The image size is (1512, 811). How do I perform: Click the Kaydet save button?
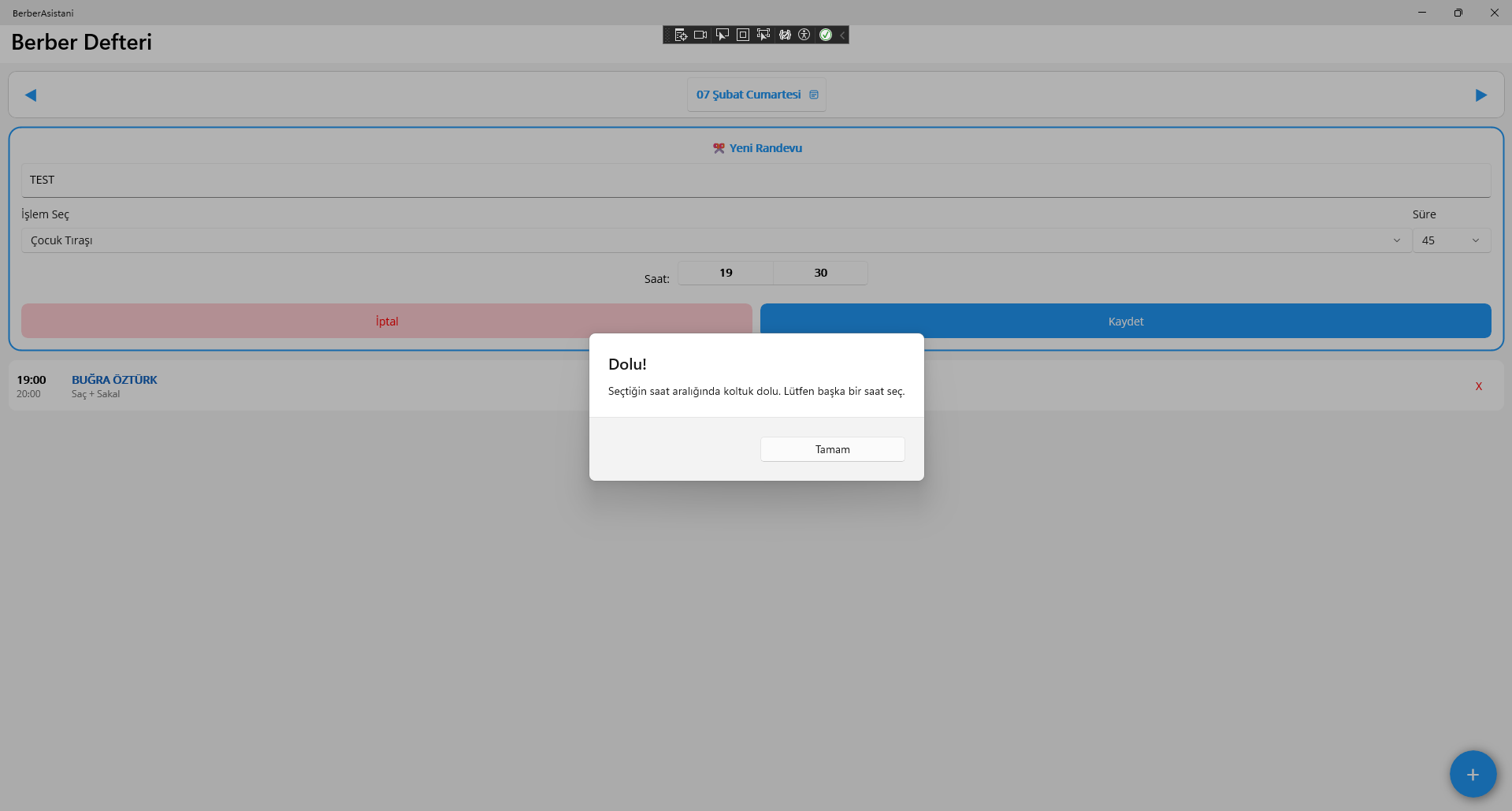(x=1125, y=322)
